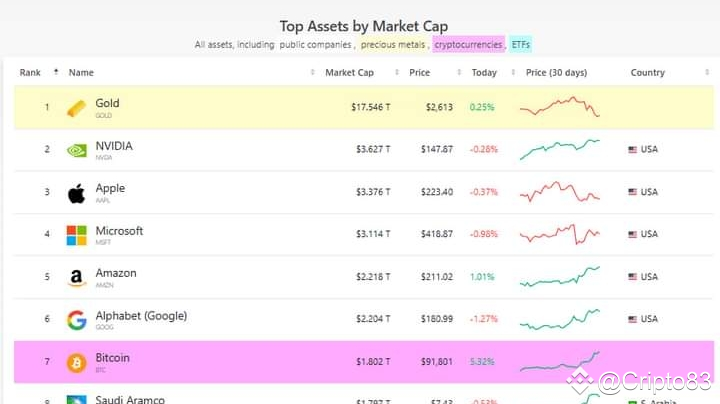The width and height of the screenshot is (720, 404).
Task: Click the Amazon logo icon
Action: click(x=77, y=278)
